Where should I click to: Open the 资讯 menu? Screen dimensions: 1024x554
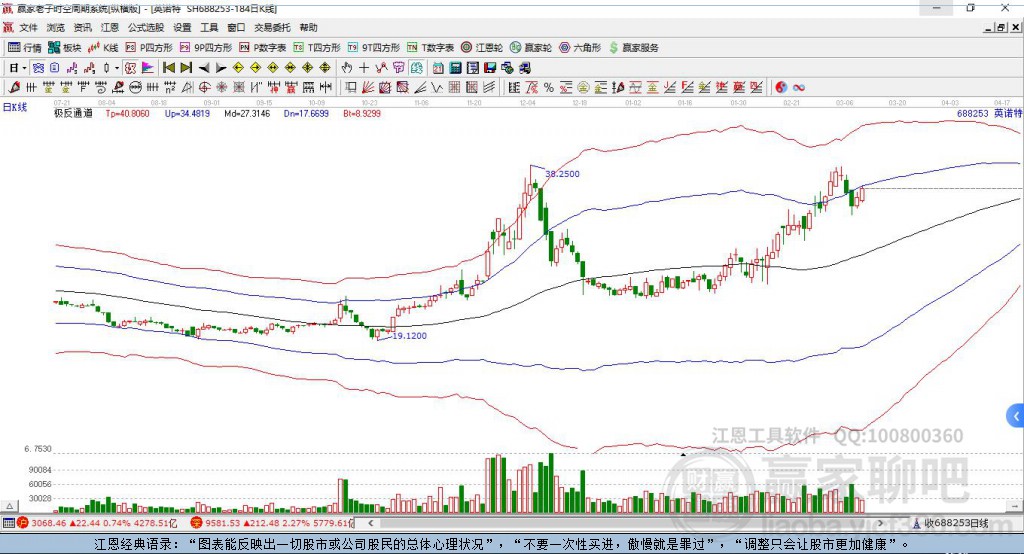point(82,27)
